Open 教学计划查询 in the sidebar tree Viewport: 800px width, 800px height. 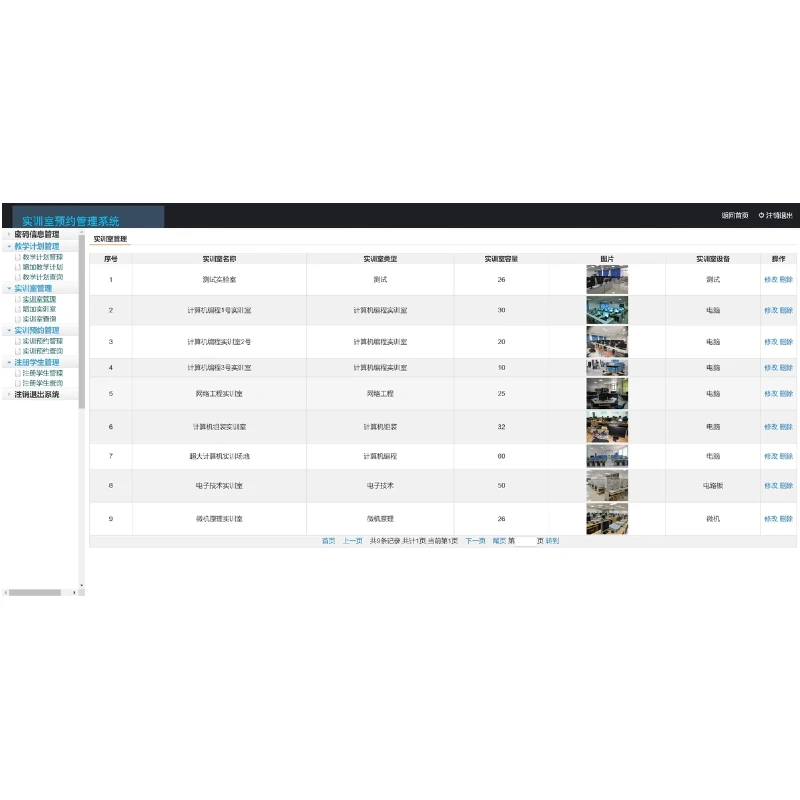43,278
